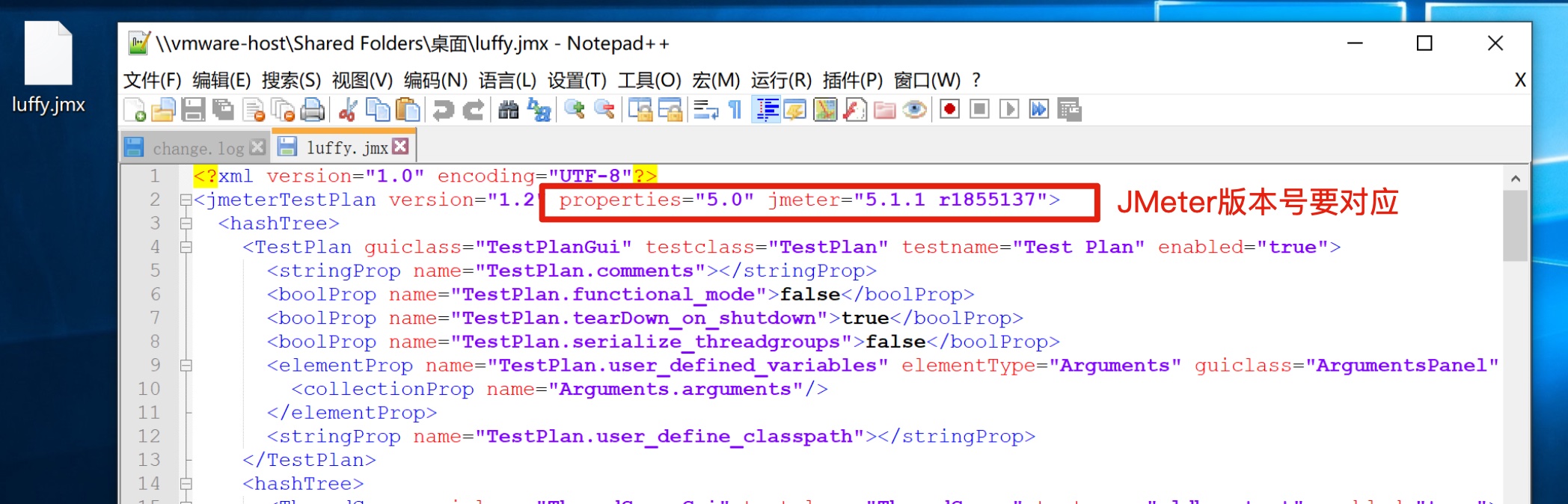Click the Save All toolbar icon
Image resolution: width=1568 pixels, height=504 pixels.
223,110
